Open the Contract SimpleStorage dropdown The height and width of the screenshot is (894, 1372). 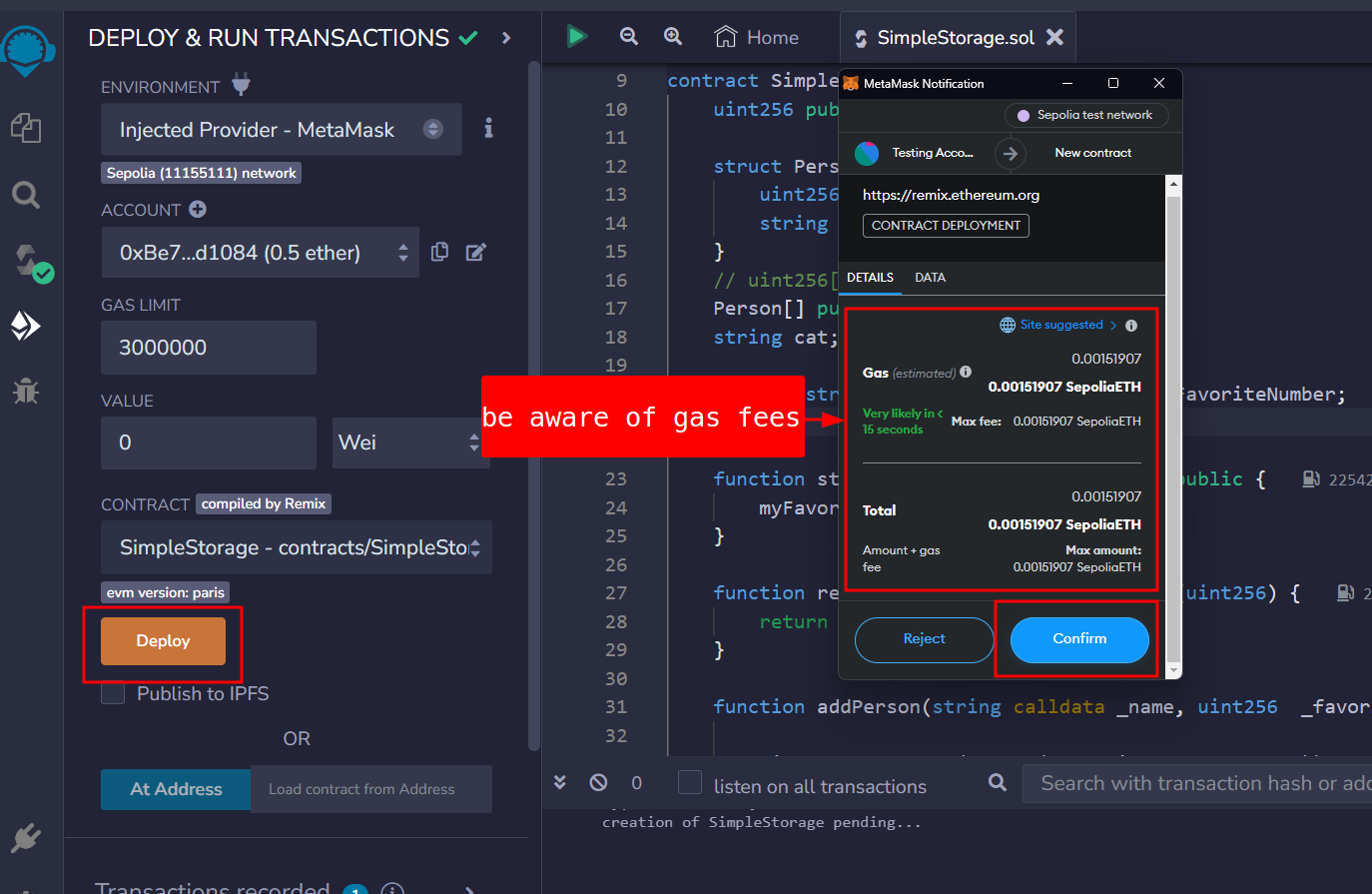coord(297,547)
